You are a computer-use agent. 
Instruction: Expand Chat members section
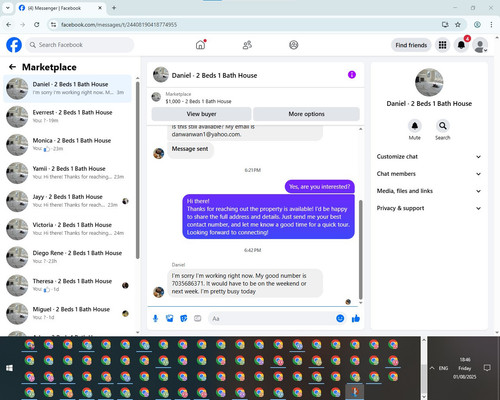[x=429, y=174]
